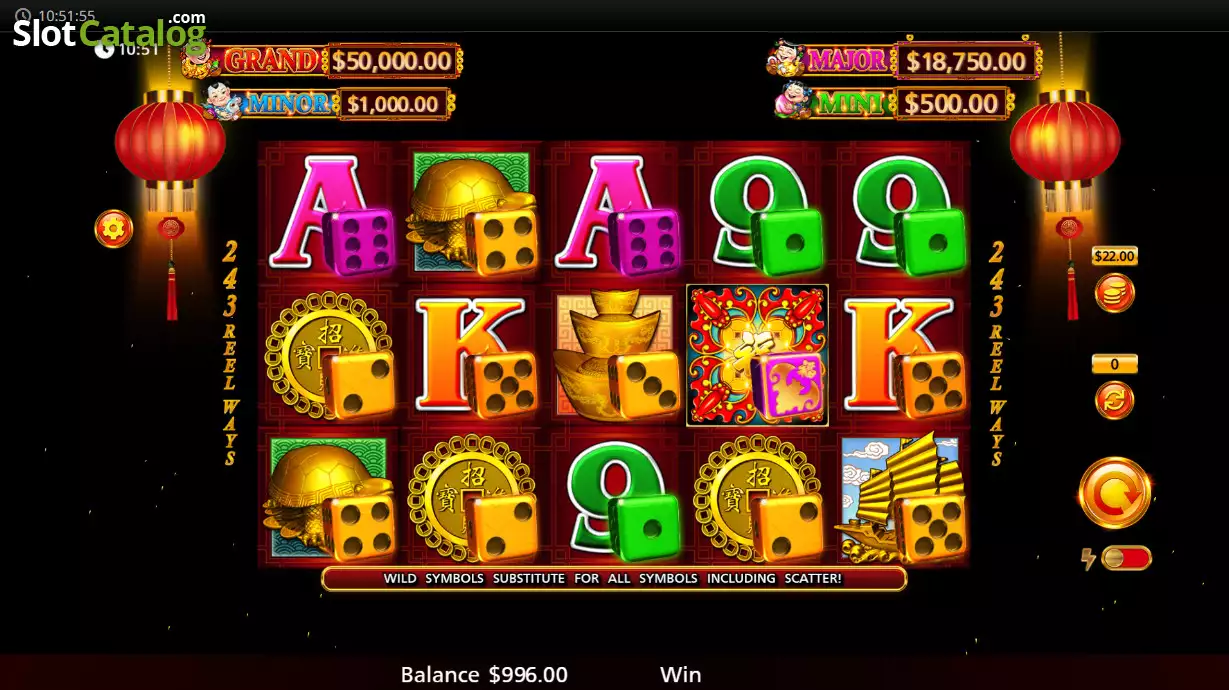Open the settings gear on the left
Viewport: 1229px width, 690px height.
(113, 229)
